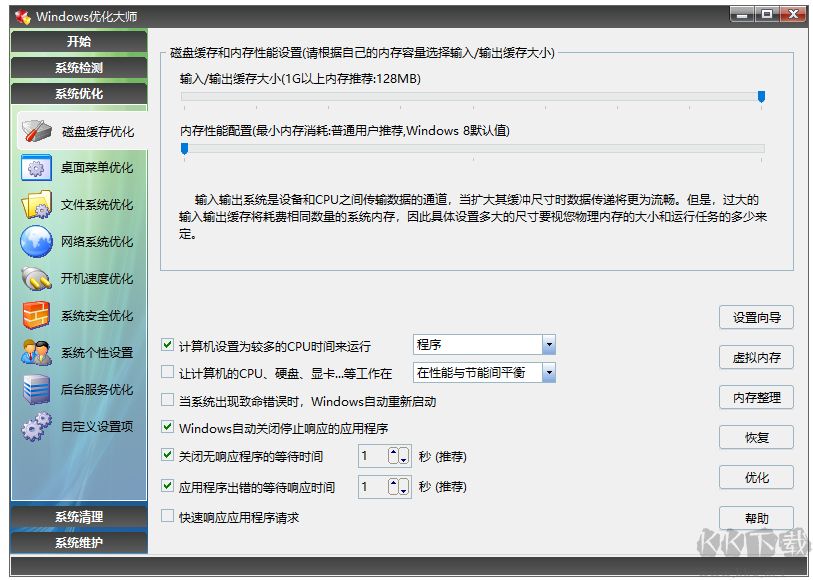Open the 程序 dropdown

click(549, 345)
